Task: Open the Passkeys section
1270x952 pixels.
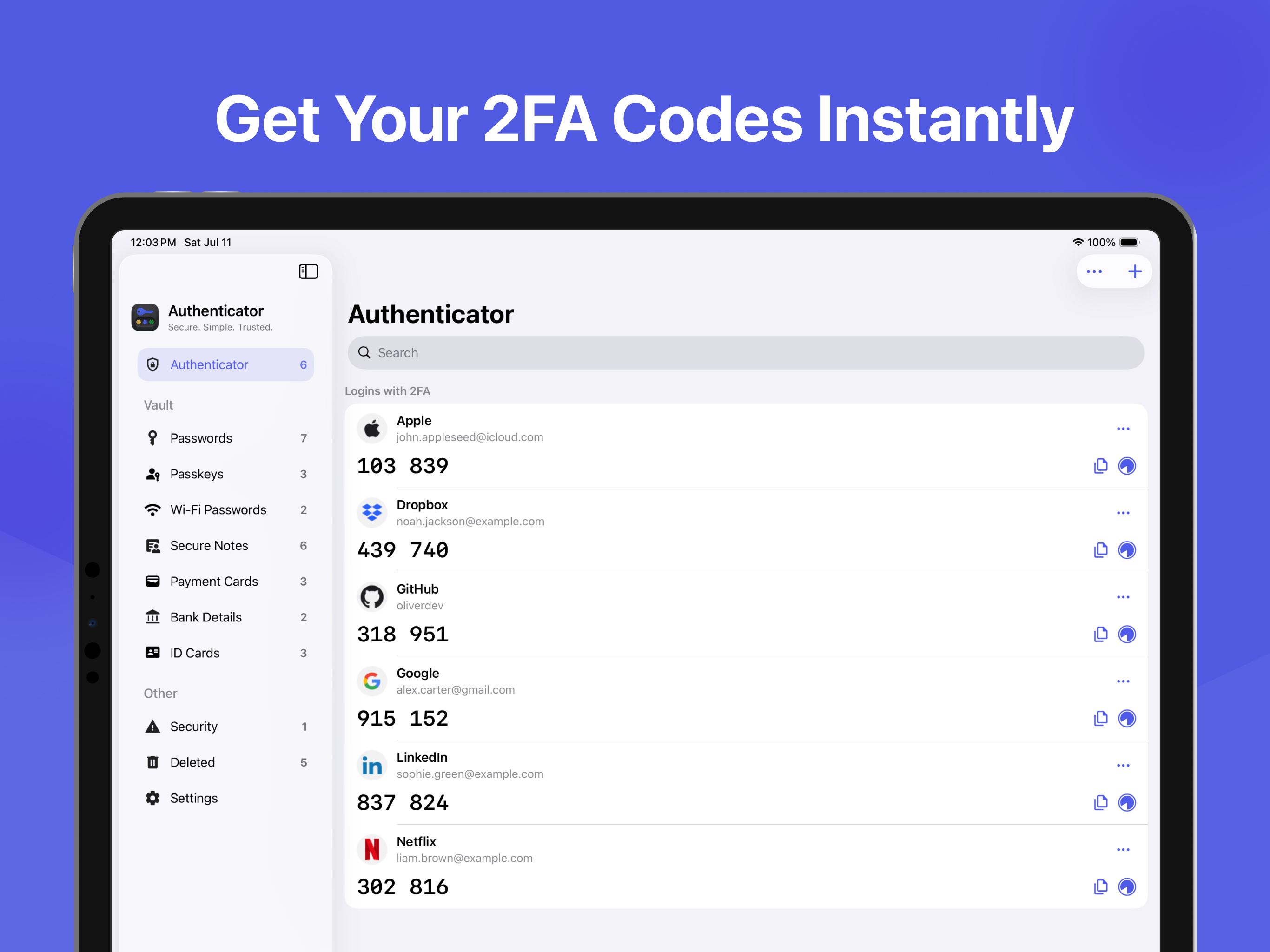Action: (225, 474)
